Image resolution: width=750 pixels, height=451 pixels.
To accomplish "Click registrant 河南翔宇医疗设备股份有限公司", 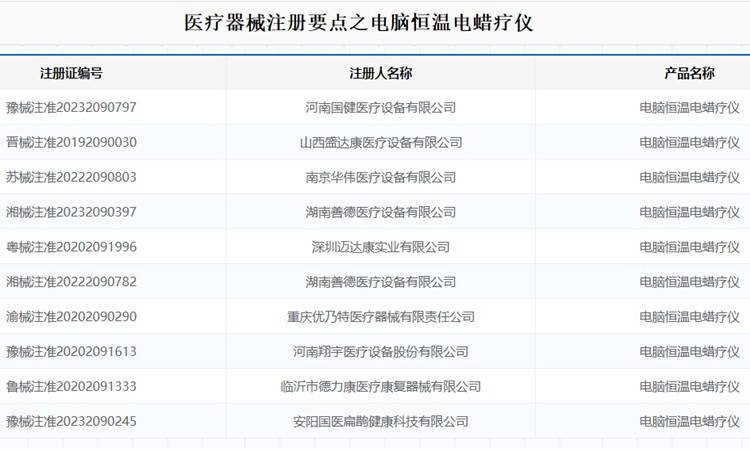I will click(x=381, y=352).
